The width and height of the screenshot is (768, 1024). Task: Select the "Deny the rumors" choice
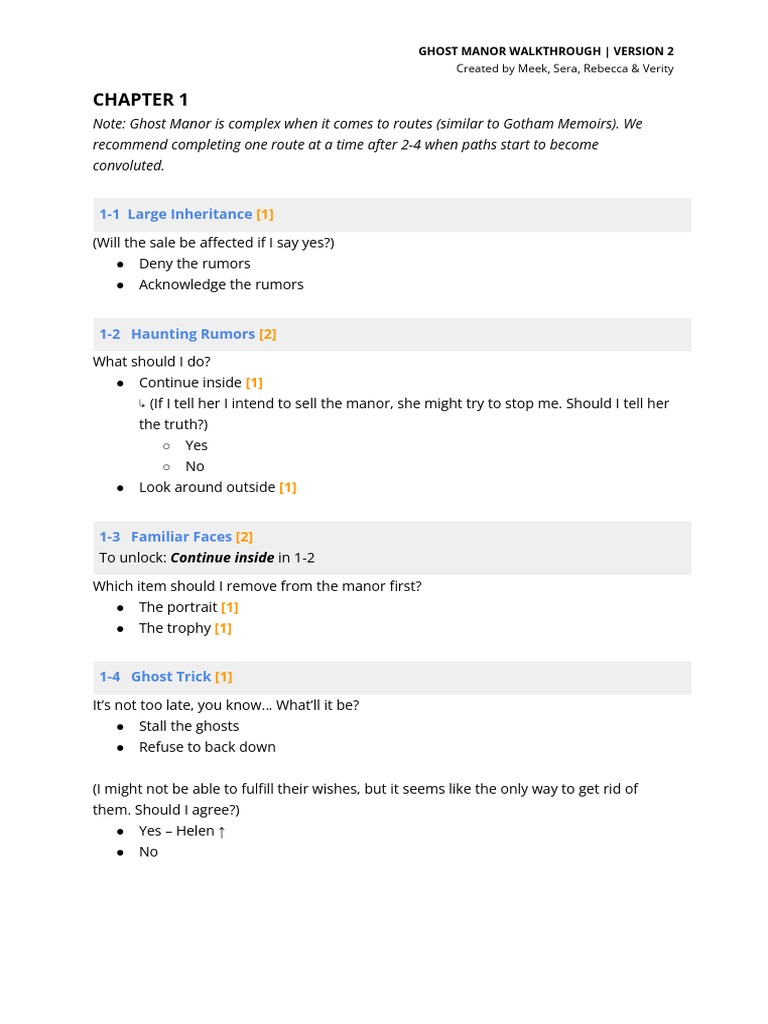pos(194,264)
